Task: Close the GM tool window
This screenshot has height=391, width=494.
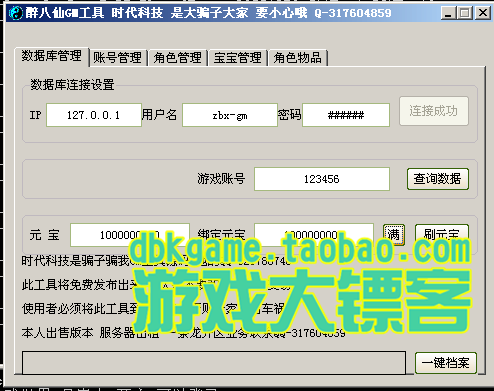Action: [x=483, y=13]
